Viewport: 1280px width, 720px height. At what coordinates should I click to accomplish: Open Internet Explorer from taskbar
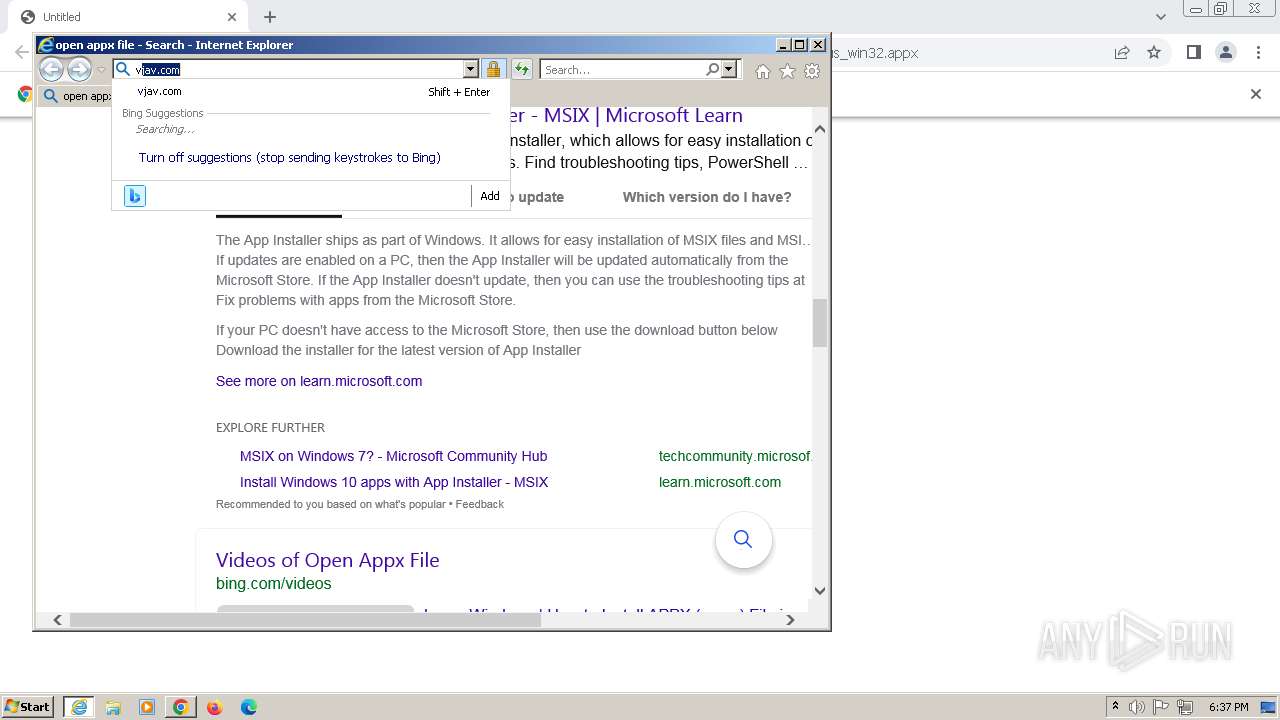click(x=78, y=707)
